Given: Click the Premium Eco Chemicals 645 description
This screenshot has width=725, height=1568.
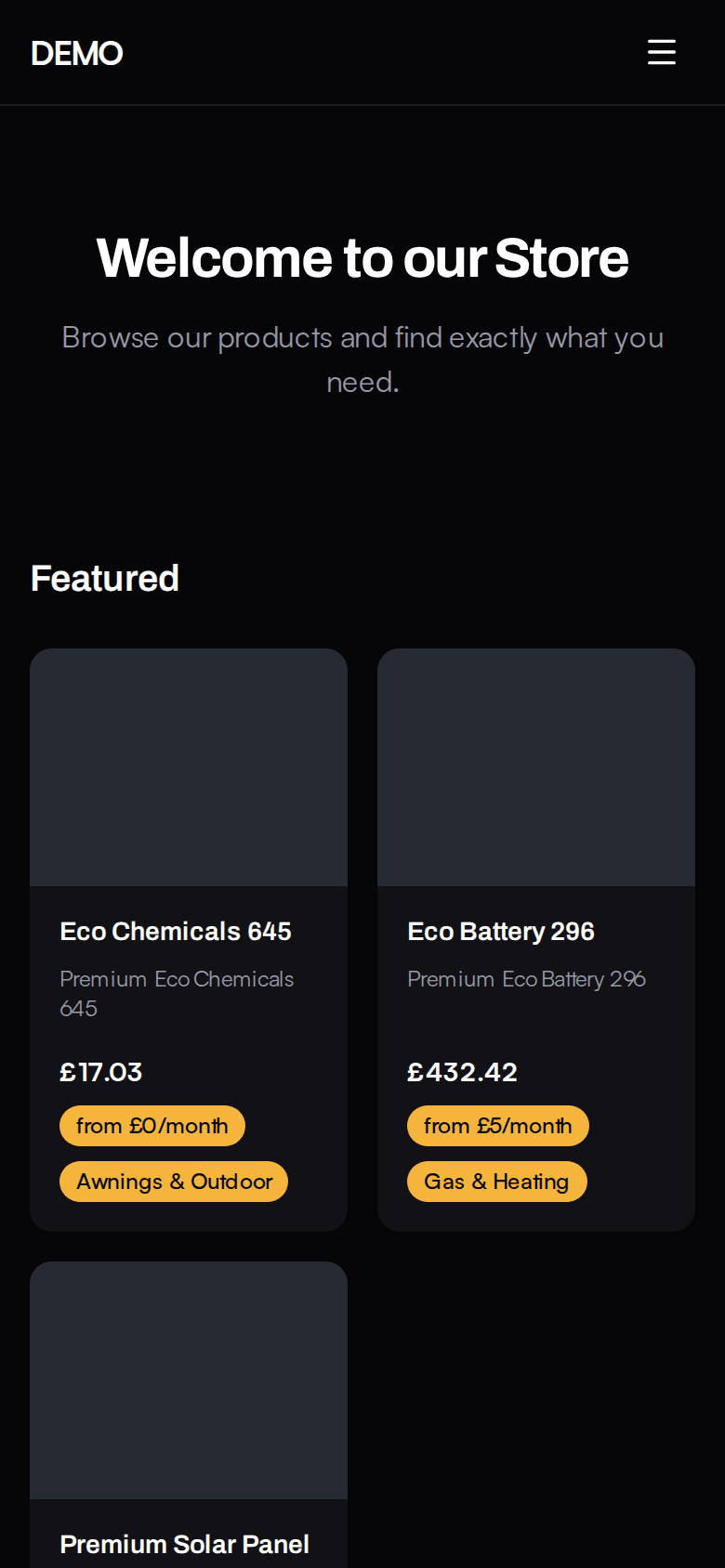Looking at the screenshot, I should coord(177,993).
